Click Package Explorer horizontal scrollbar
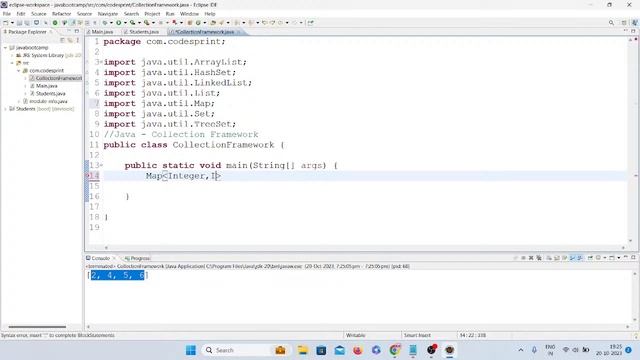640x360 pixels. (37, 327)
